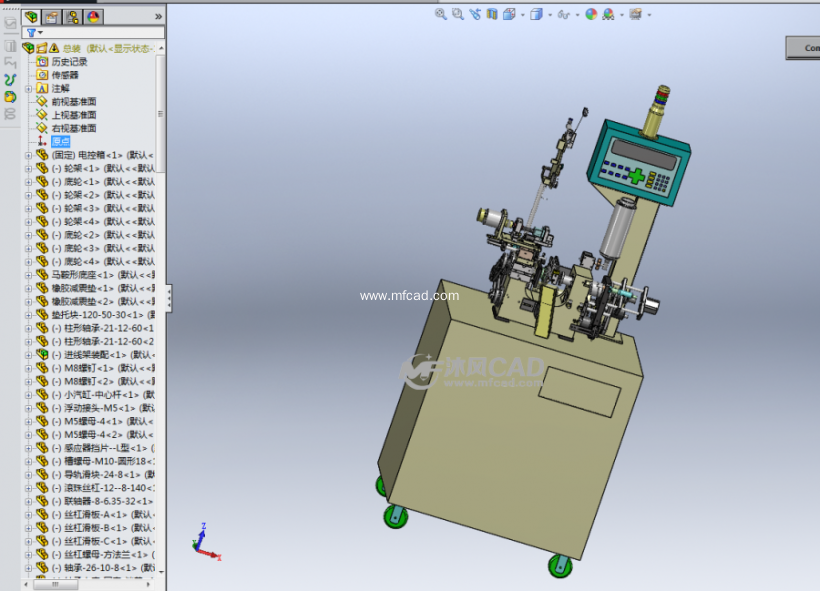Viewport: 820px width, 591px height.
Task: Select the 右视基准面 right plane
Action: (x=74, y=128)
